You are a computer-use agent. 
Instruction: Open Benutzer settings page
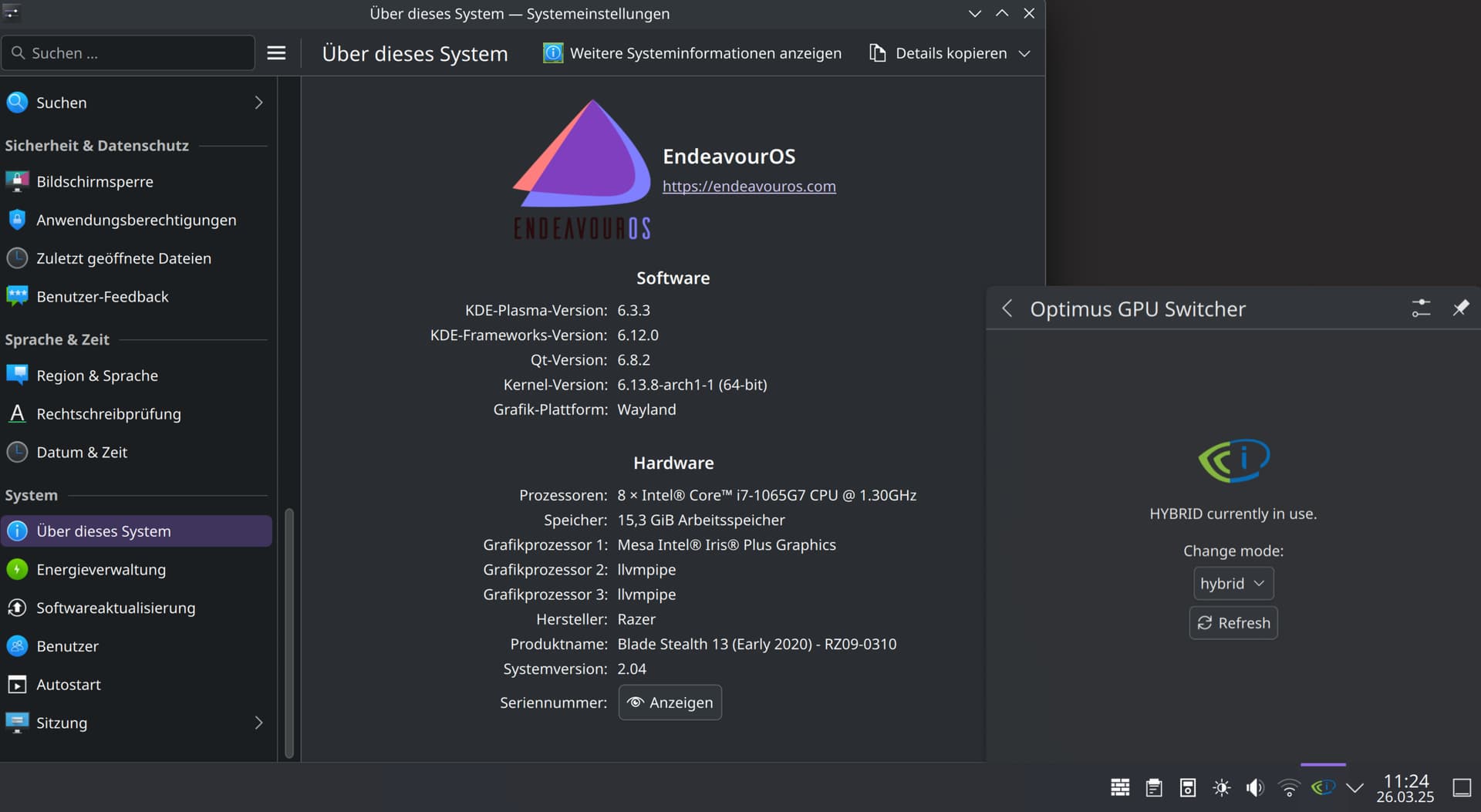click(x=136, y=646)
